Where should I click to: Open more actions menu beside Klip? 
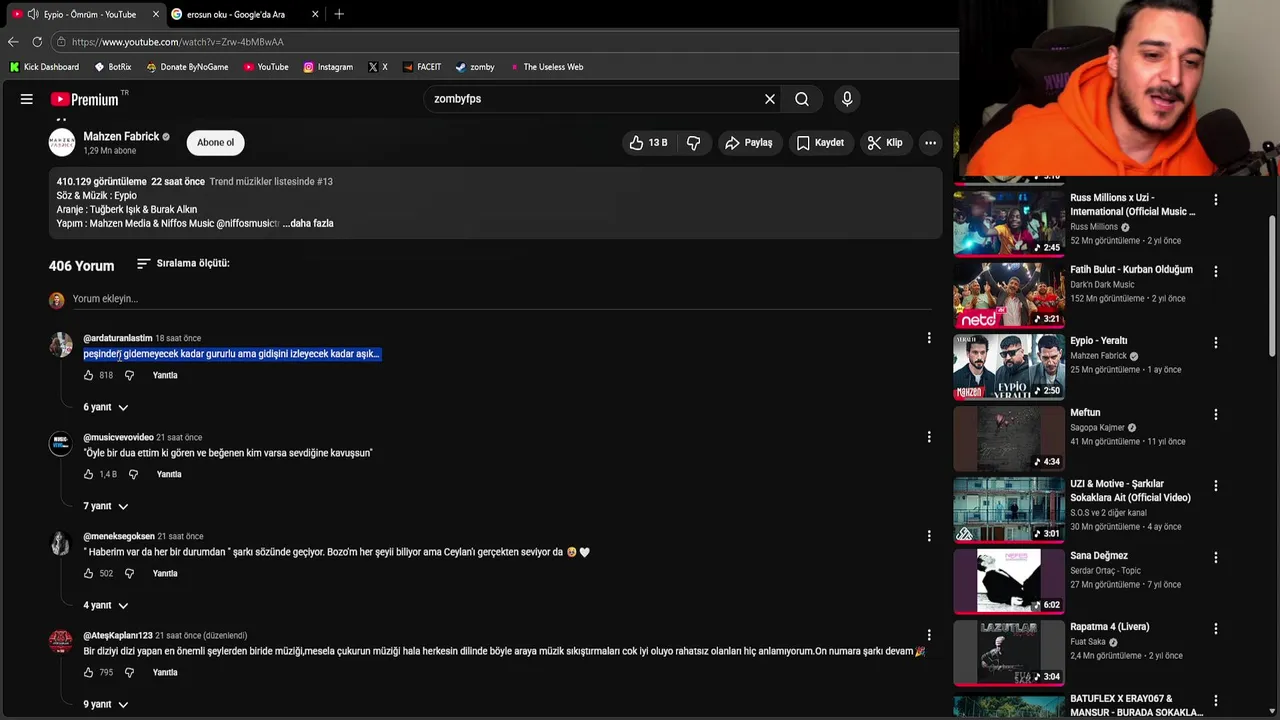930,143
